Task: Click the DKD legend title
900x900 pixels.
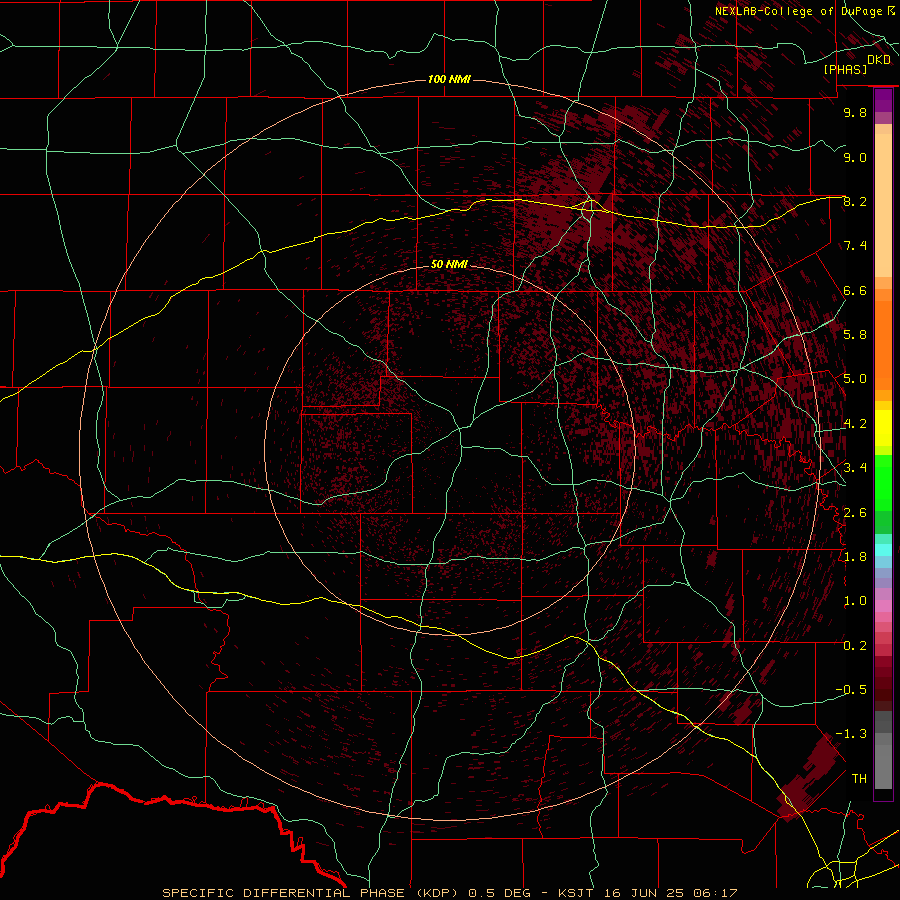Action: 879,60
